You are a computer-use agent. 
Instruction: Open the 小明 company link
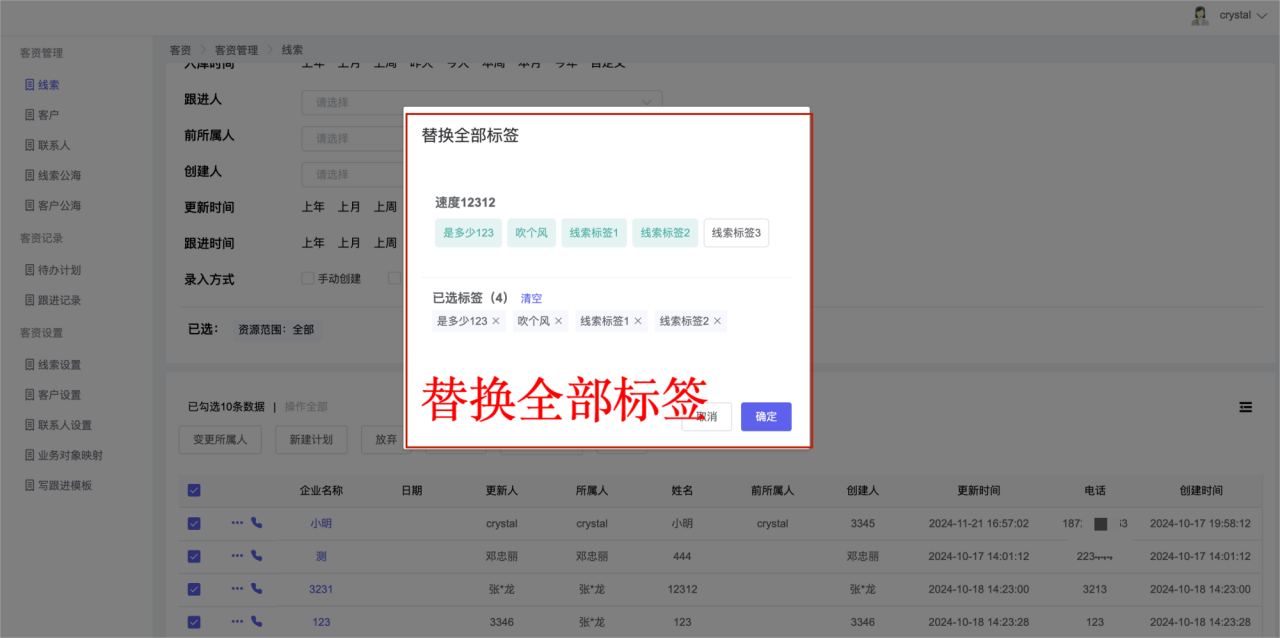(x=321, y=523)
